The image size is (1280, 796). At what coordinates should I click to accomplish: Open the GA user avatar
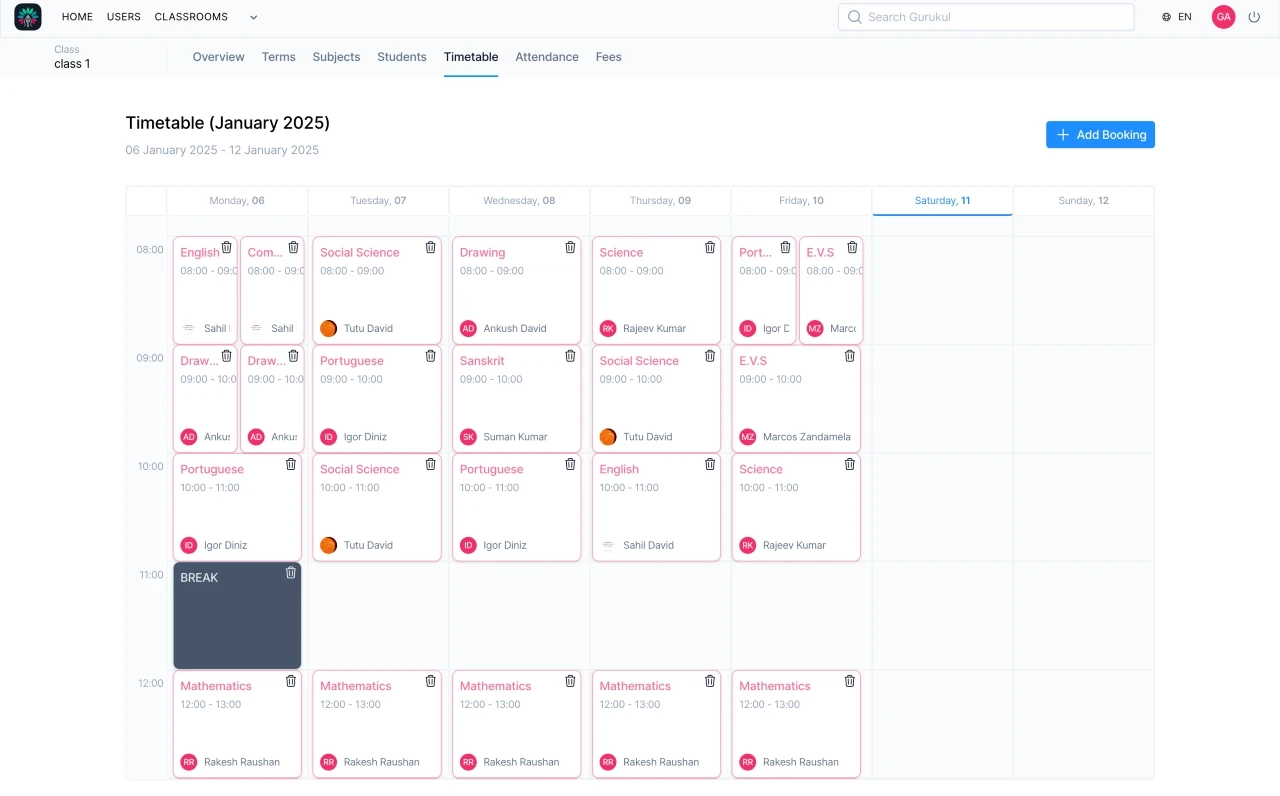[1223, 17]
